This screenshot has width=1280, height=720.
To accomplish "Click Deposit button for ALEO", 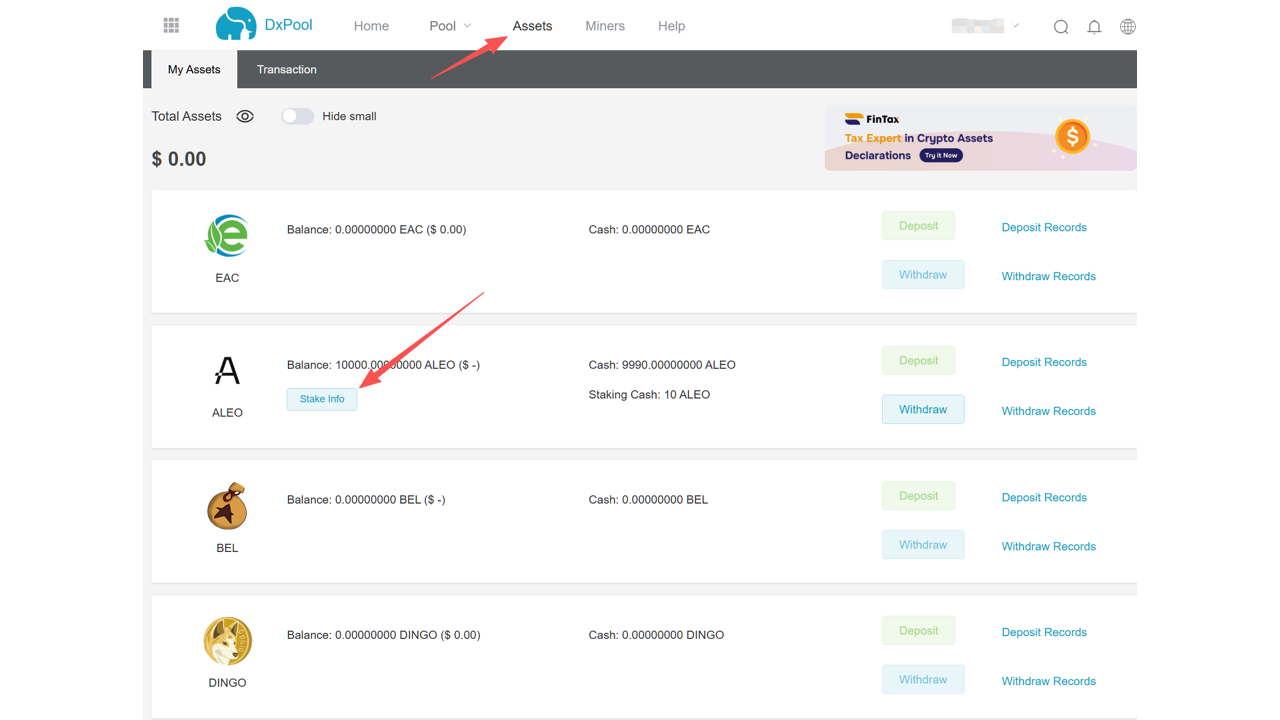I will click(918, 360).
